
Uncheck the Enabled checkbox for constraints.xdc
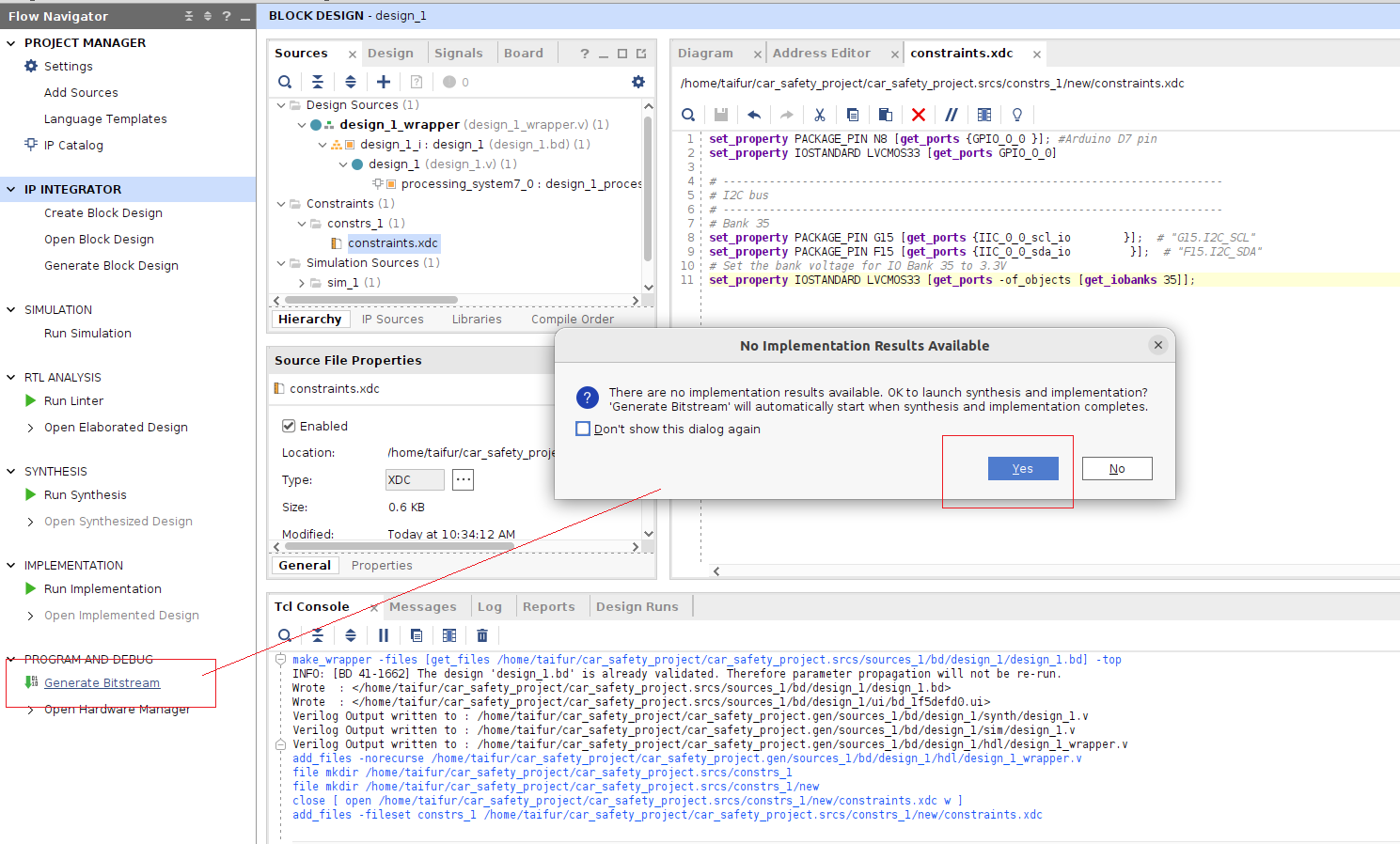click(x=289, y=426)
